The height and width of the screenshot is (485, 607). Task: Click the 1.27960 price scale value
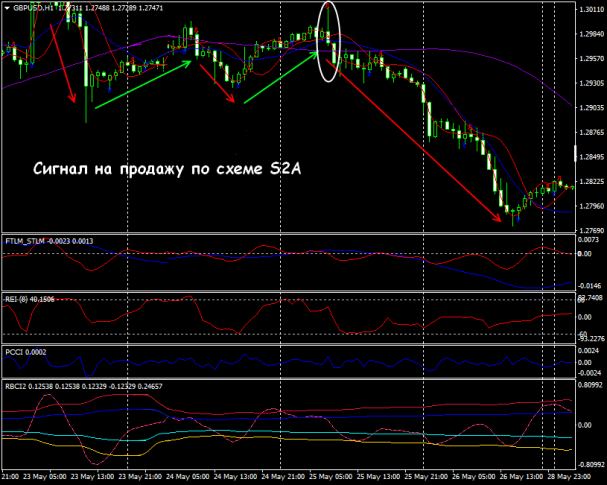(591, 206)
